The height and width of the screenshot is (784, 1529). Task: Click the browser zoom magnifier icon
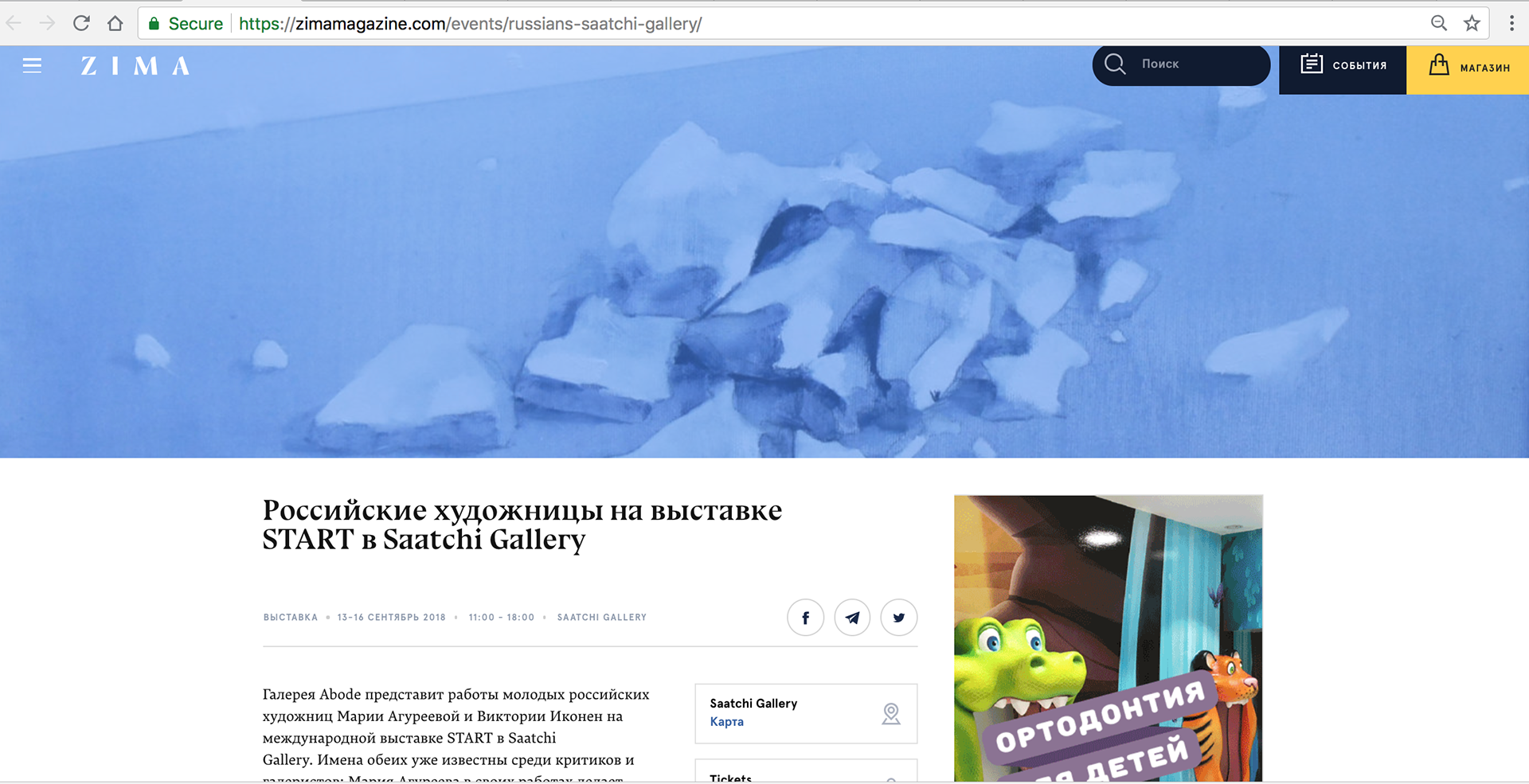point(1438,23)
